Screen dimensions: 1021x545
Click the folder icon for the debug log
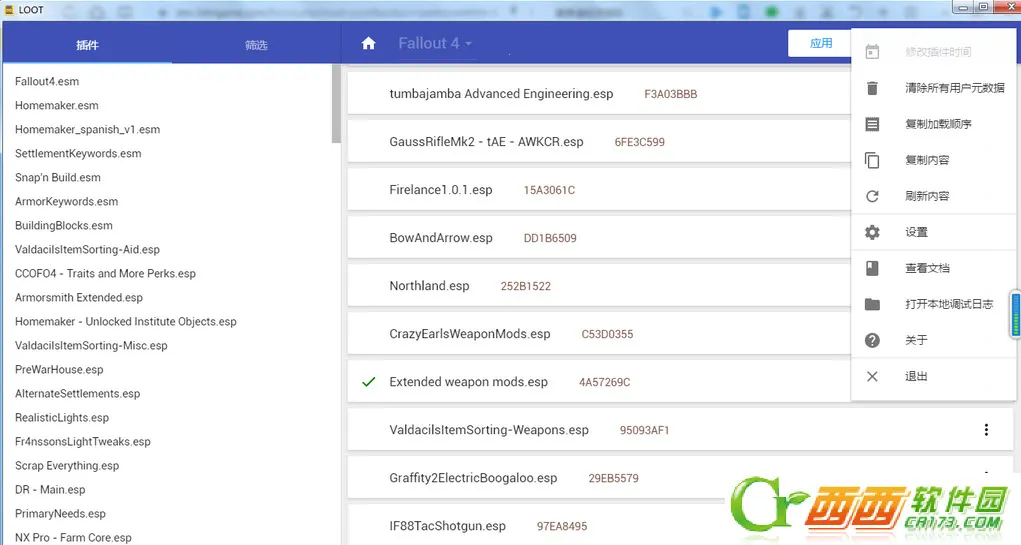872,304
